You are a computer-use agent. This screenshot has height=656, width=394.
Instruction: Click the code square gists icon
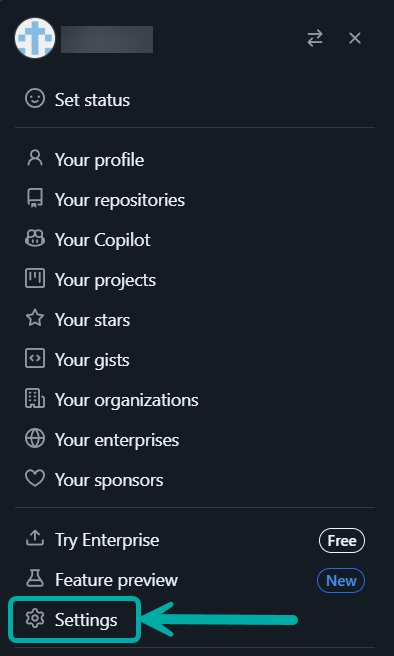coord(35,358)
